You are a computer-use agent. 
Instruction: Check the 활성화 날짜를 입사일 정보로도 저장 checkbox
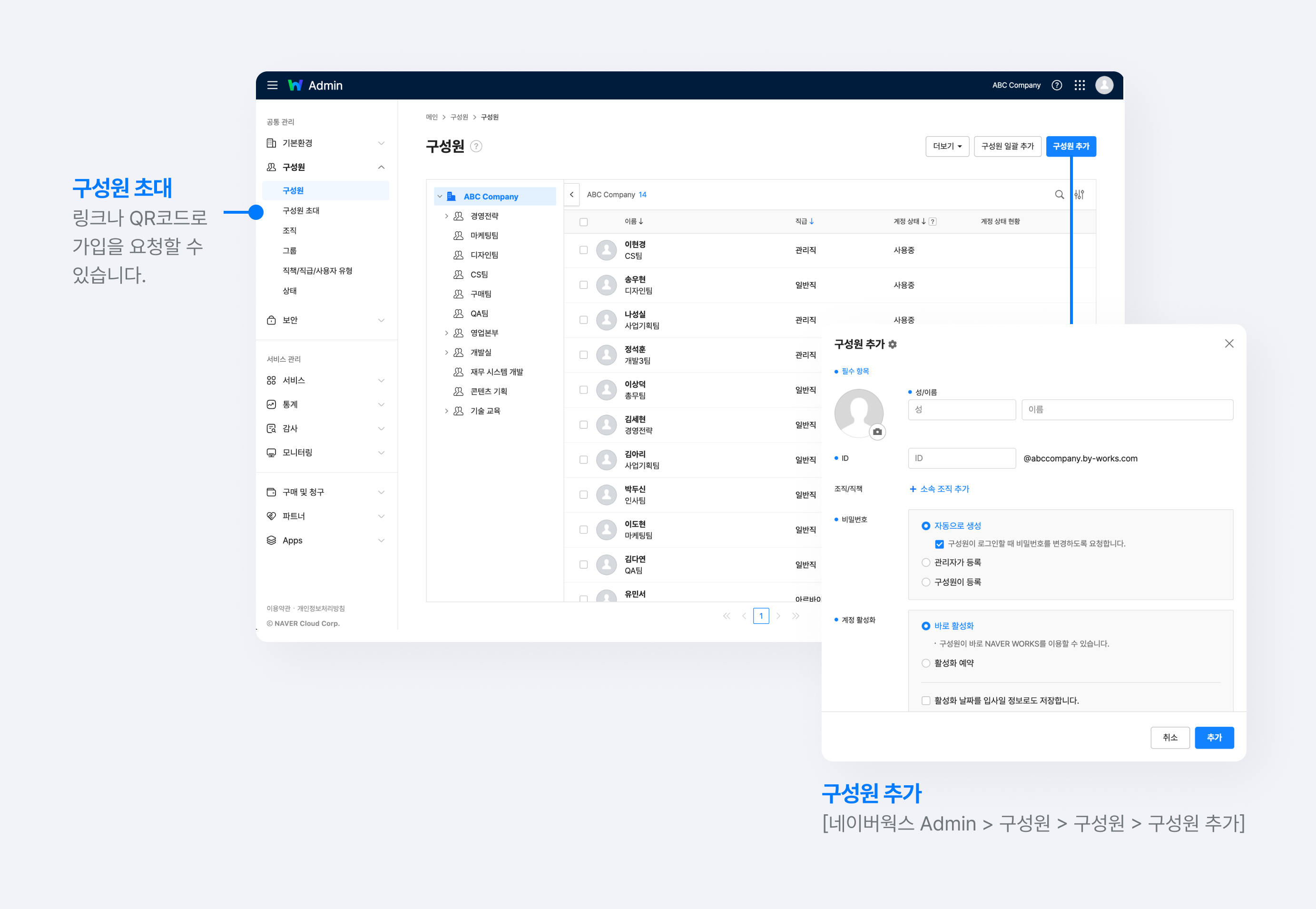click(x=926, y=701)
